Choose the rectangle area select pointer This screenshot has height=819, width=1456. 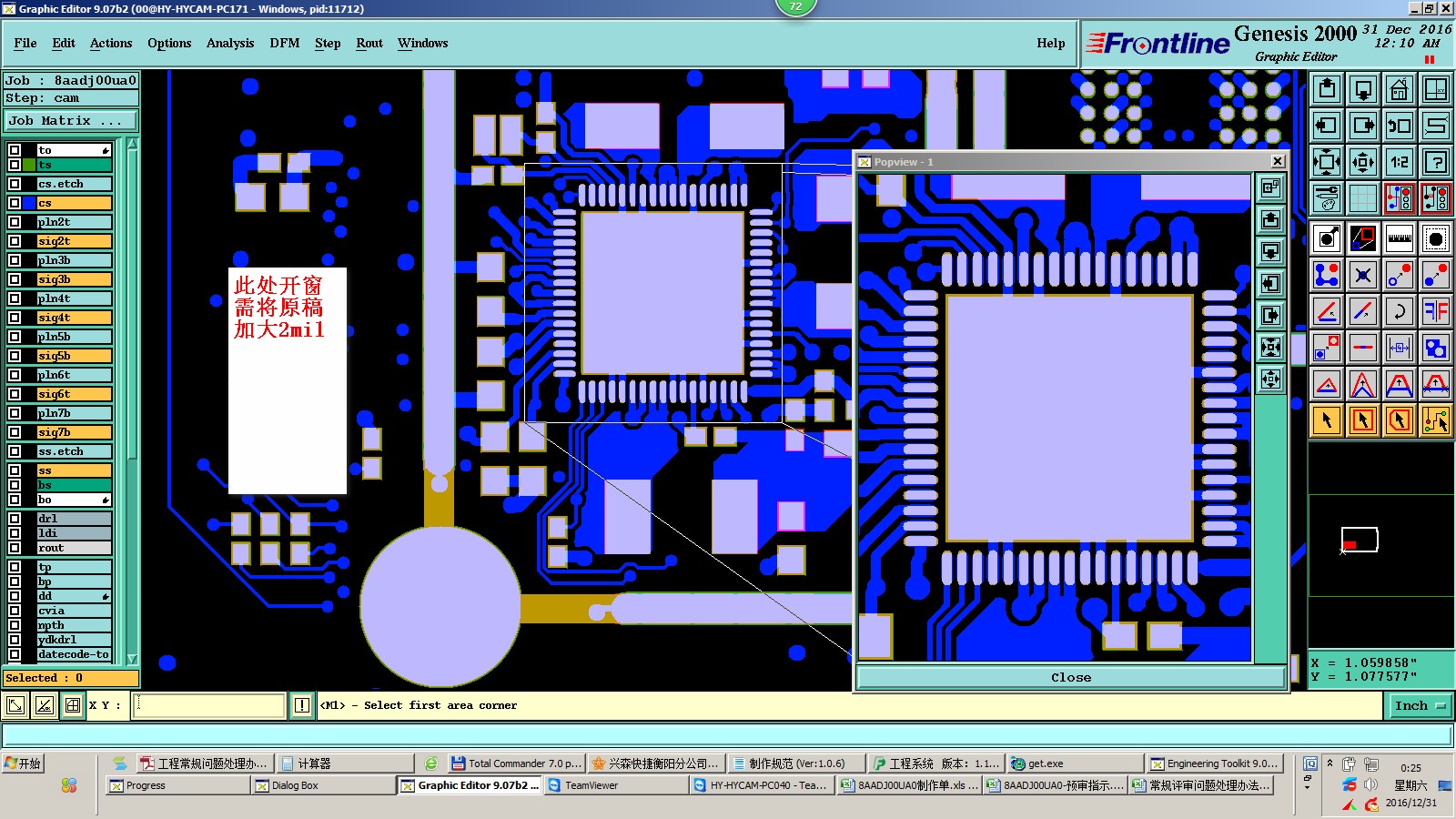click(x=1362, y=420)
